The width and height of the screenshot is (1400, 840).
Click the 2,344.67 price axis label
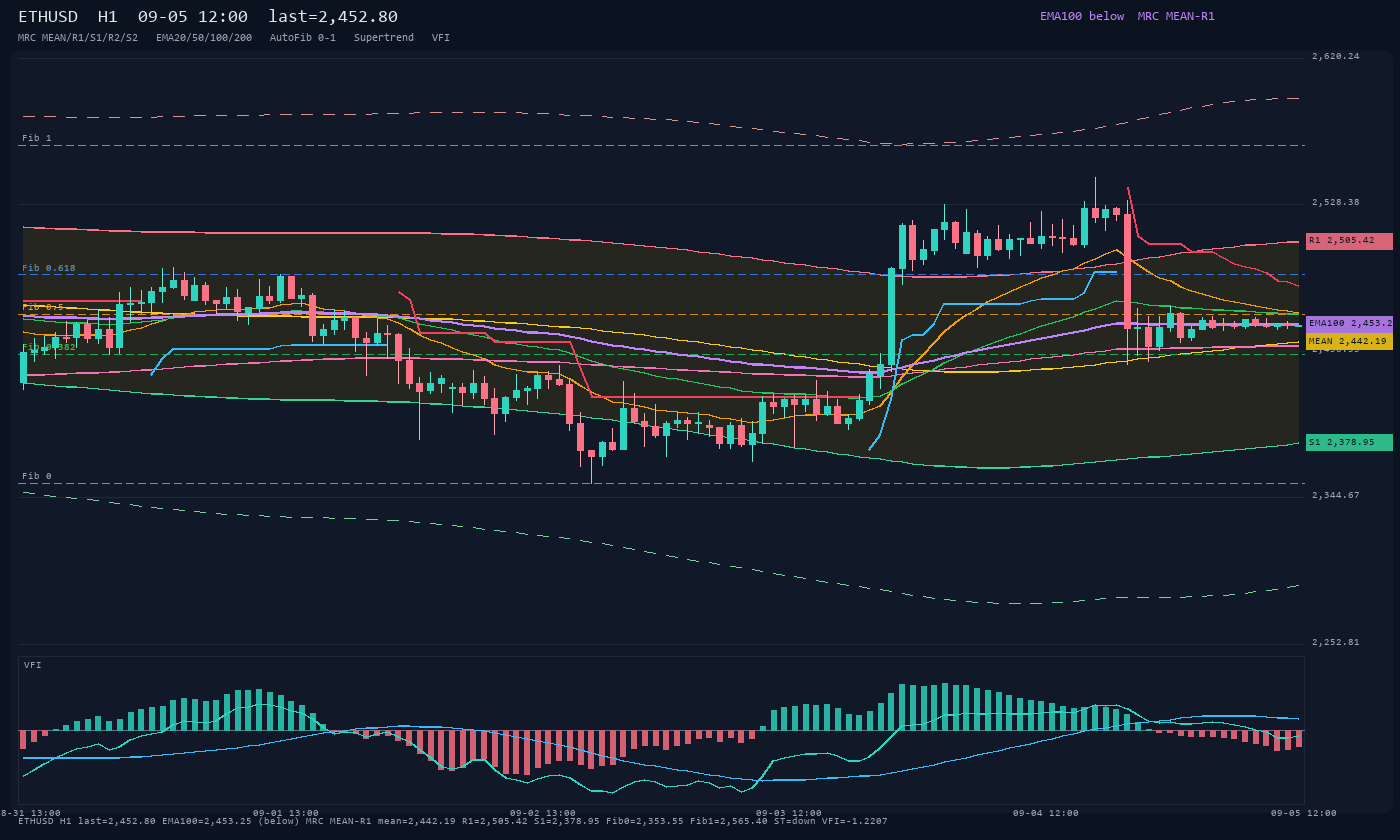pyautogui.click(x=1336, y=495)
